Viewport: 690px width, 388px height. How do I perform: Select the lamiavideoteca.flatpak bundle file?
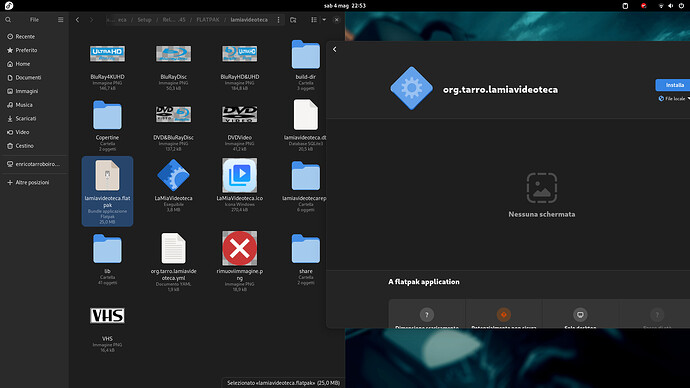point(107,191)
